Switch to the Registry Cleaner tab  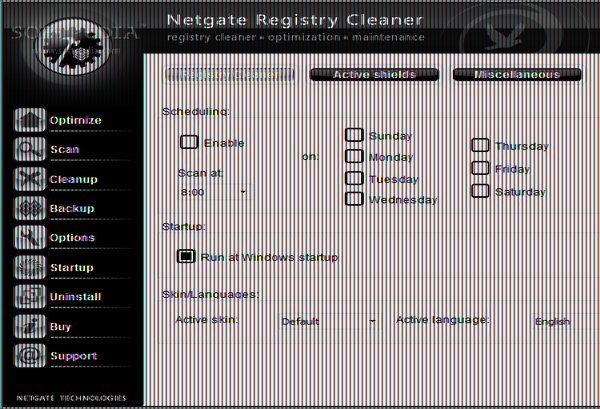230,75
